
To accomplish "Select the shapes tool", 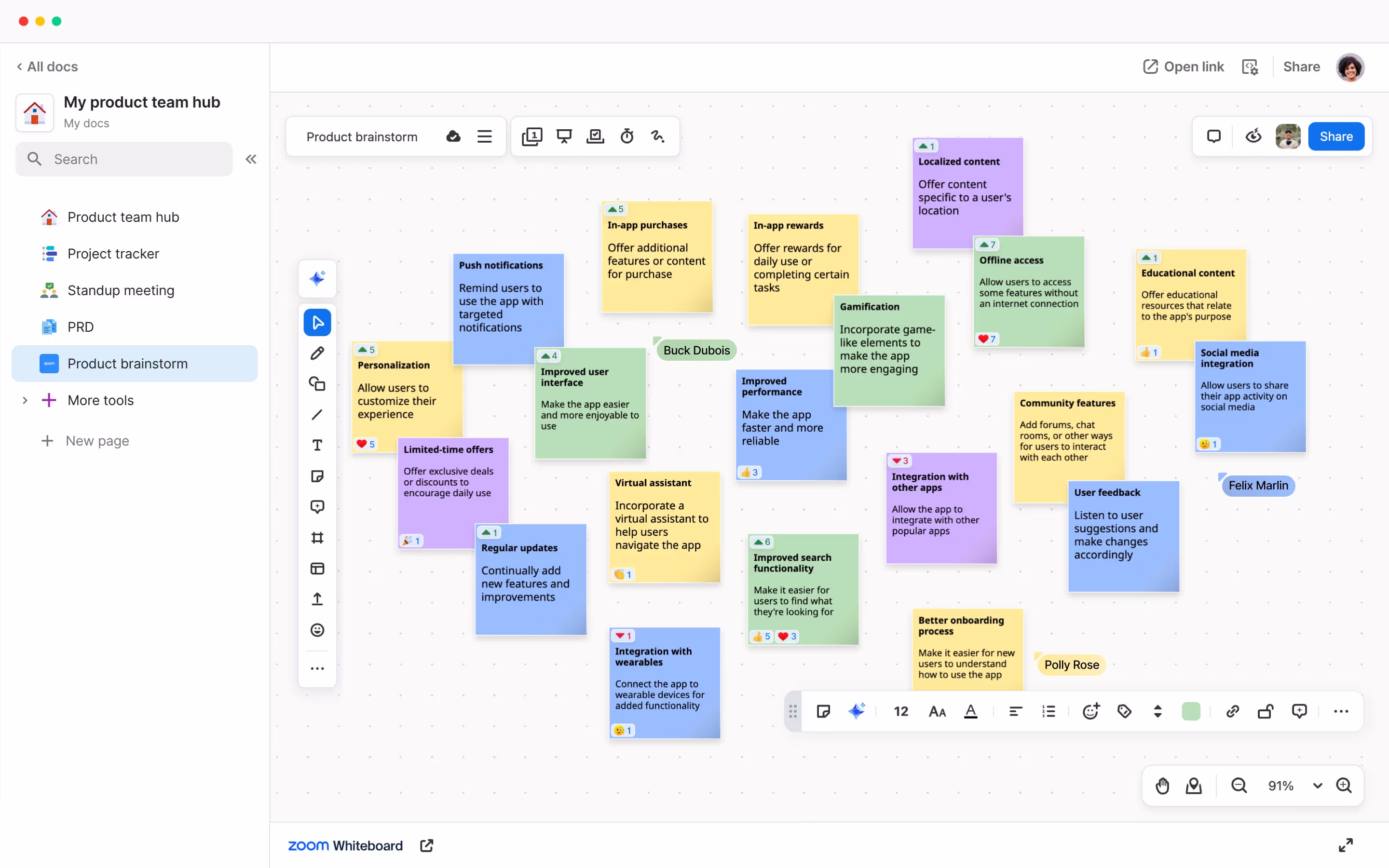I will (x=317, y=384).
